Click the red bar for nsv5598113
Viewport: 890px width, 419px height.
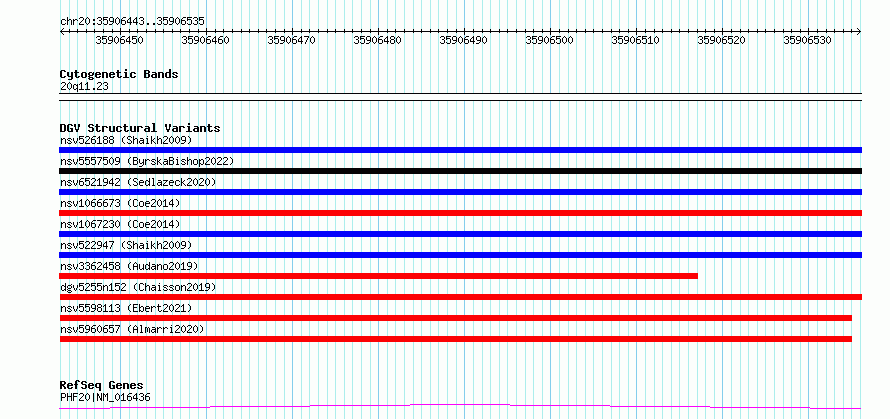456,318
